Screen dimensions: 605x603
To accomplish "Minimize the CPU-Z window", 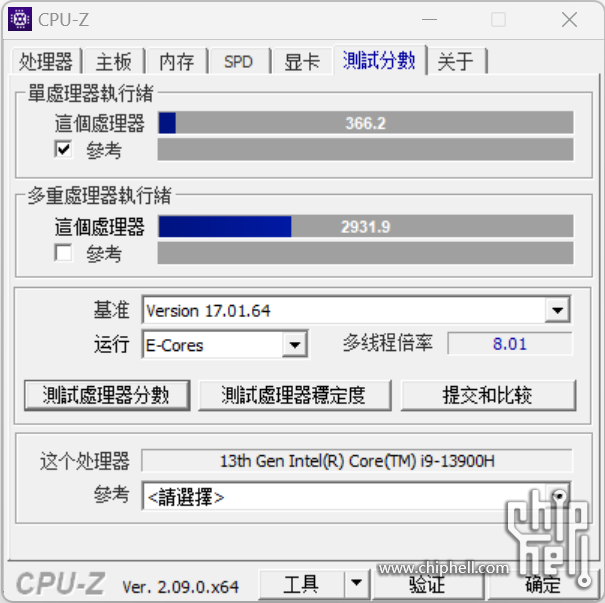I will click(x=429, y=19).
